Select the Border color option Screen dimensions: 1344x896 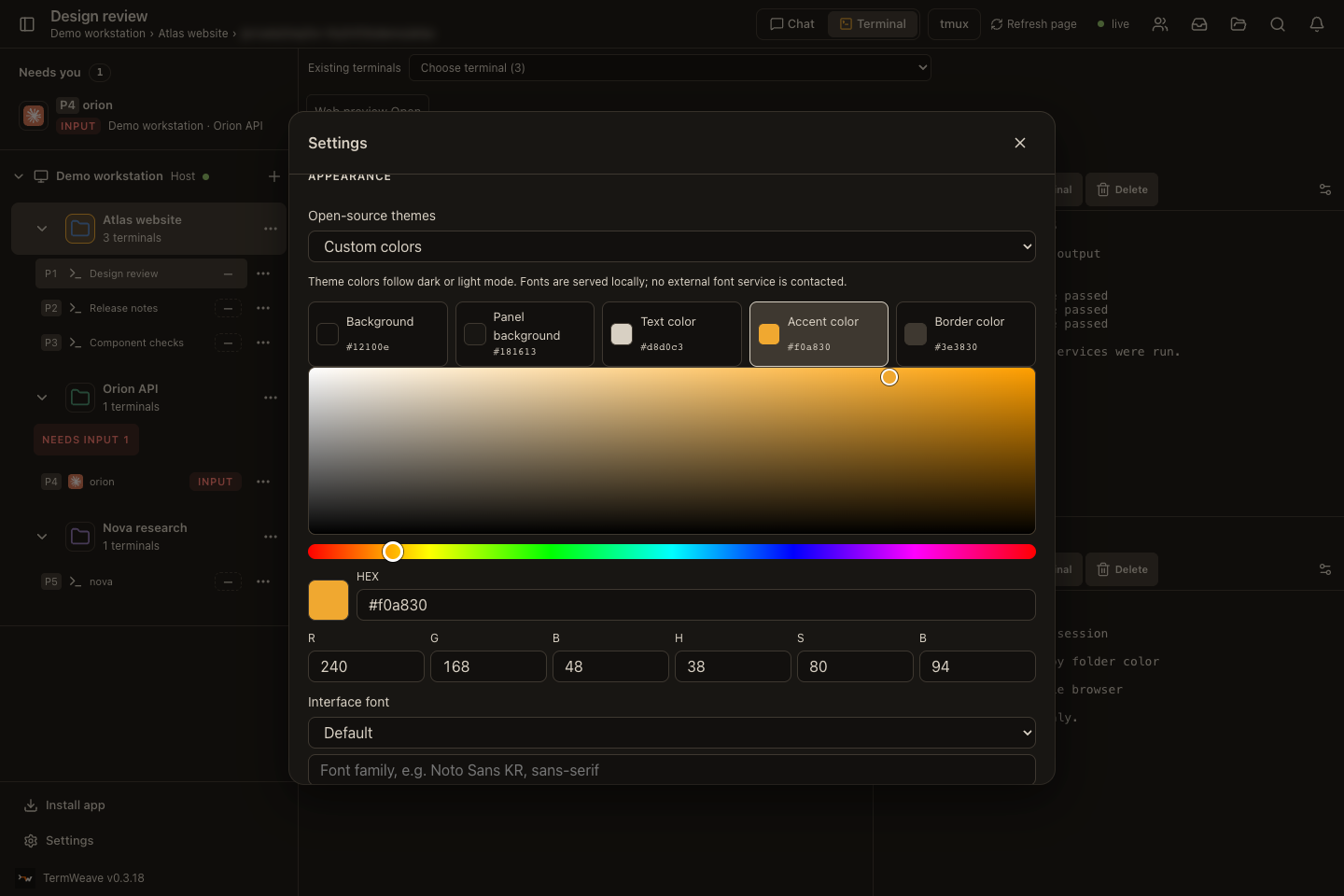[x=966, y=334]
